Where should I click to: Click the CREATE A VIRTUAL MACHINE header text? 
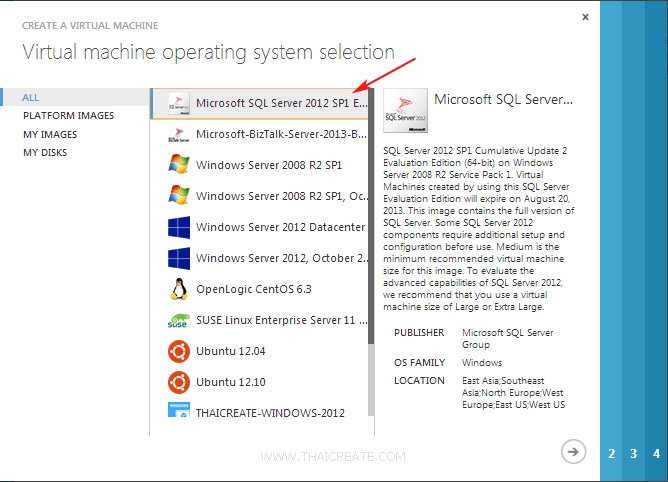[90, 26]
